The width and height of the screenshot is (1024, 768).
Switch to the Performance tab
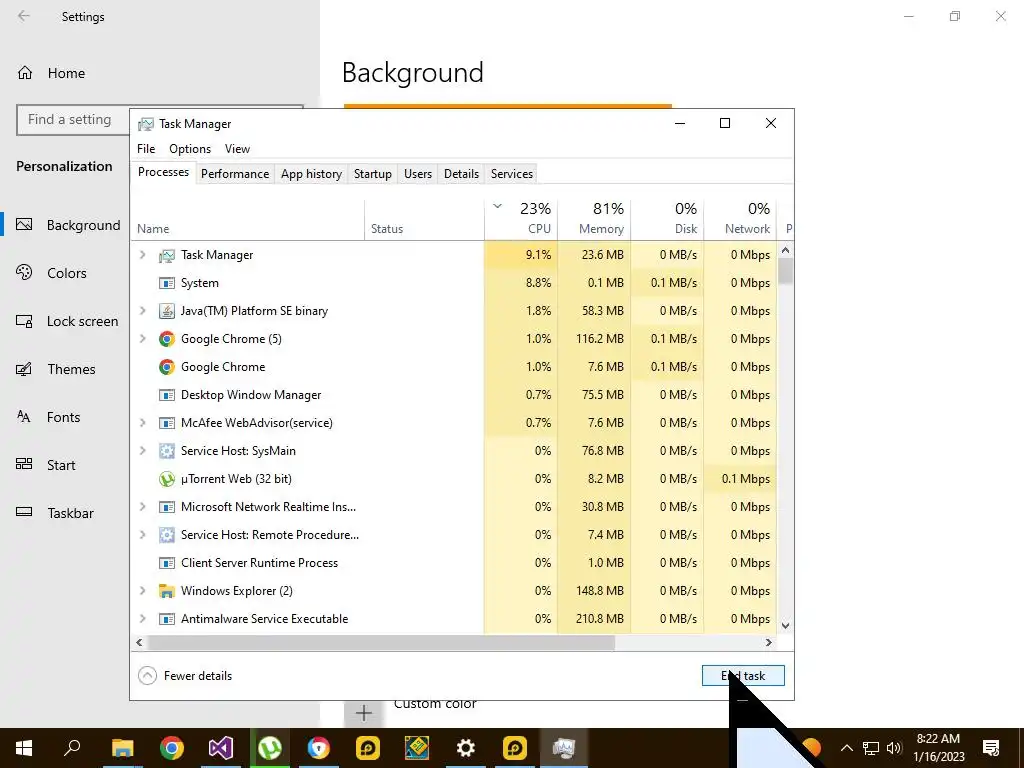pyautogui.click(x=235, y=174)
